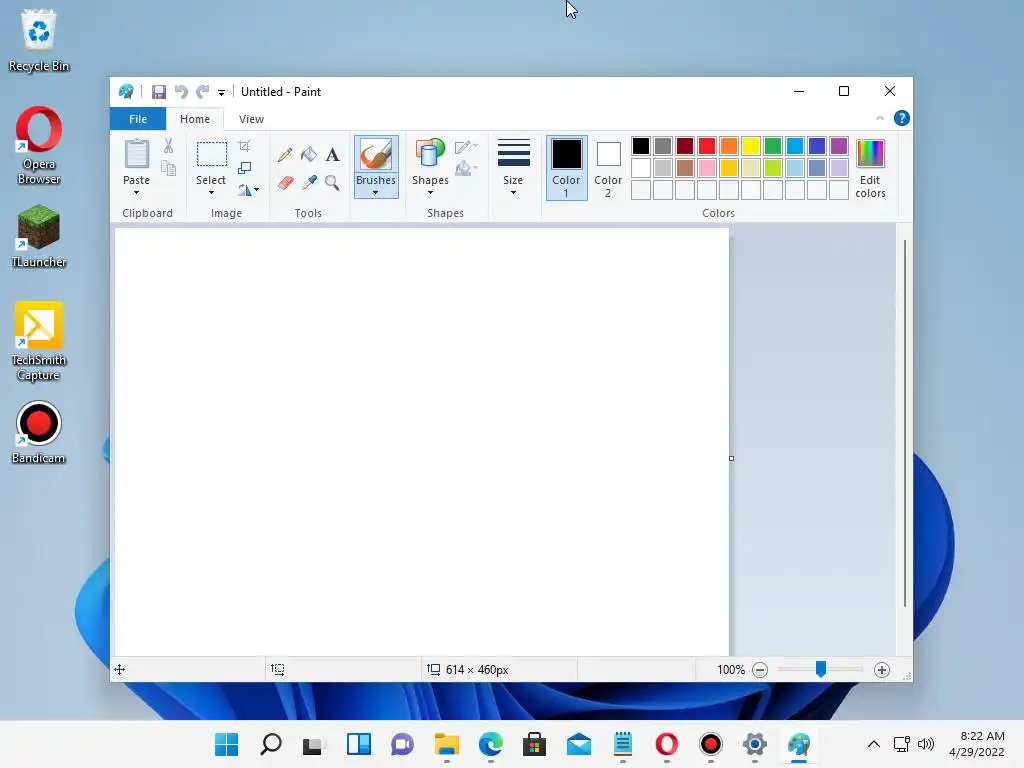Select the Magnifier tool
The image size is (1024, 768).
tap(332, 182)
